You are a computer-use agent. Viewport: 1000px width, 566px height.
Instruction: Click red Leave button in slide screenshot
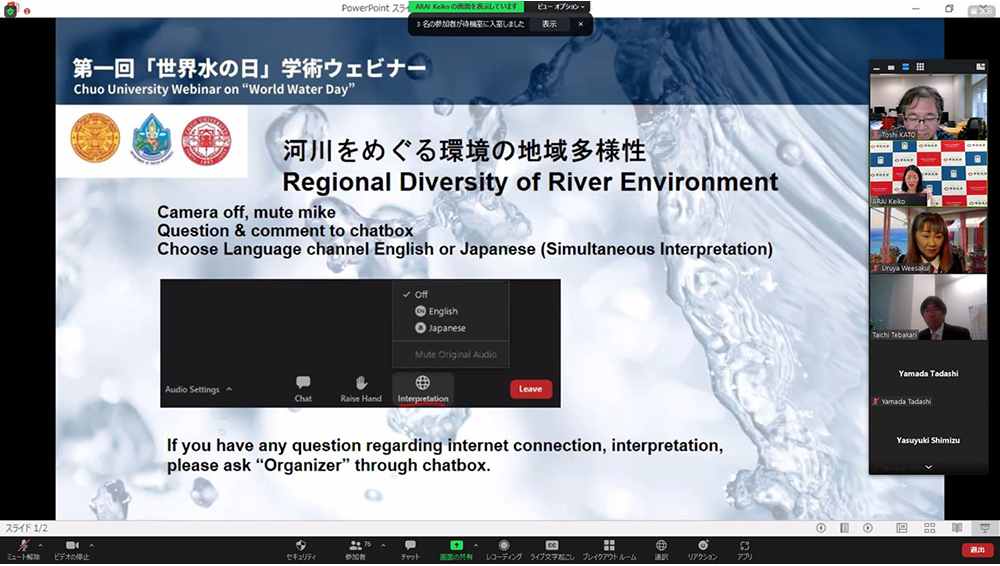(531, 389)
